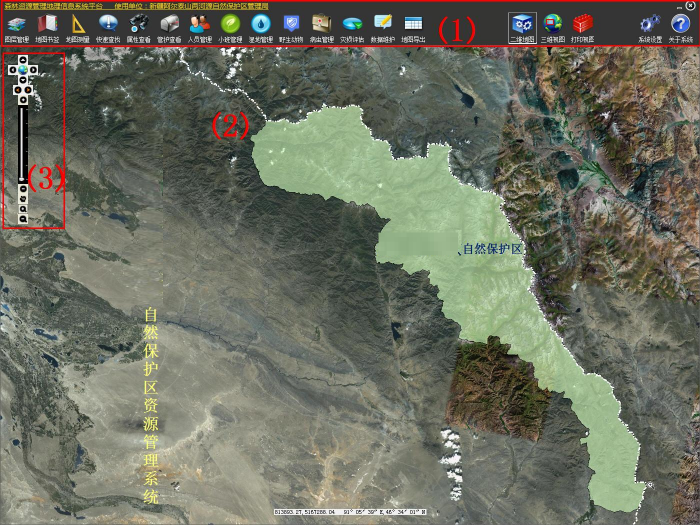Open 系统设置 system settings
This screenshot has height=525, width=700.
tap(650, 26)
